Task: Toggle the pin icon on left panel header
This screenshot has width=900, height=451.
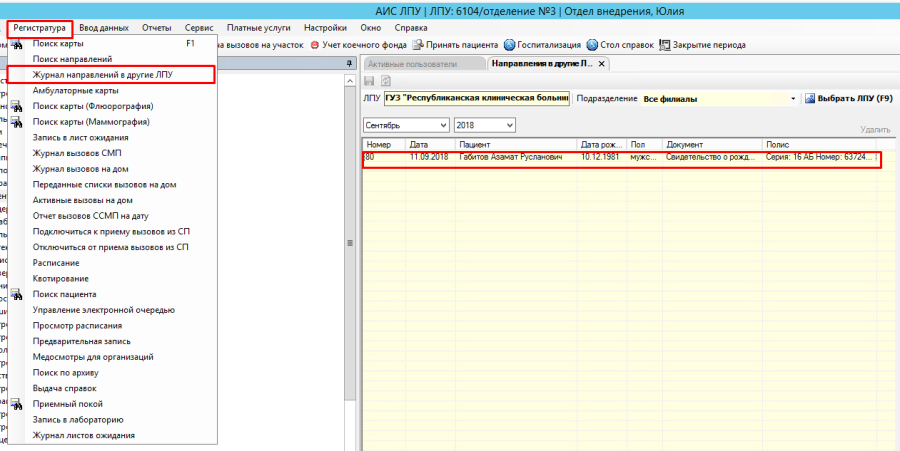Action: pyautogui.click(x=348, y=64)
